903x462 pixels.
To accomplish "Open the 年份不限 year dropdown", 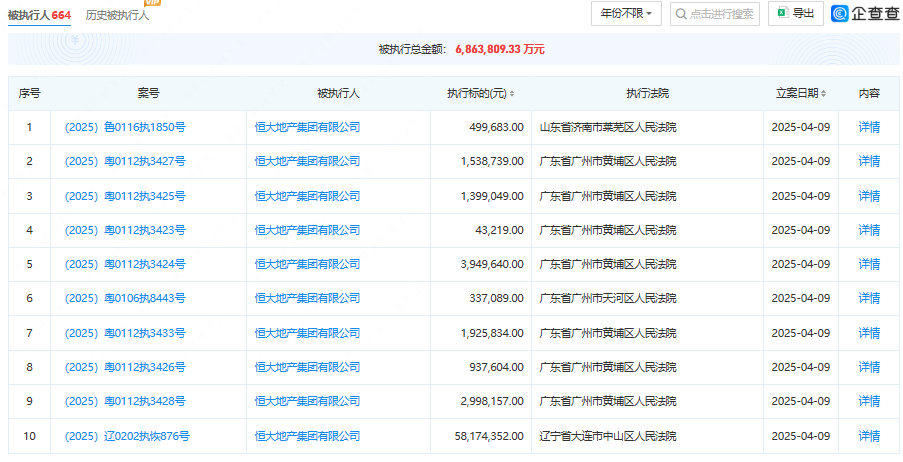I will click(x=626, y=14).
